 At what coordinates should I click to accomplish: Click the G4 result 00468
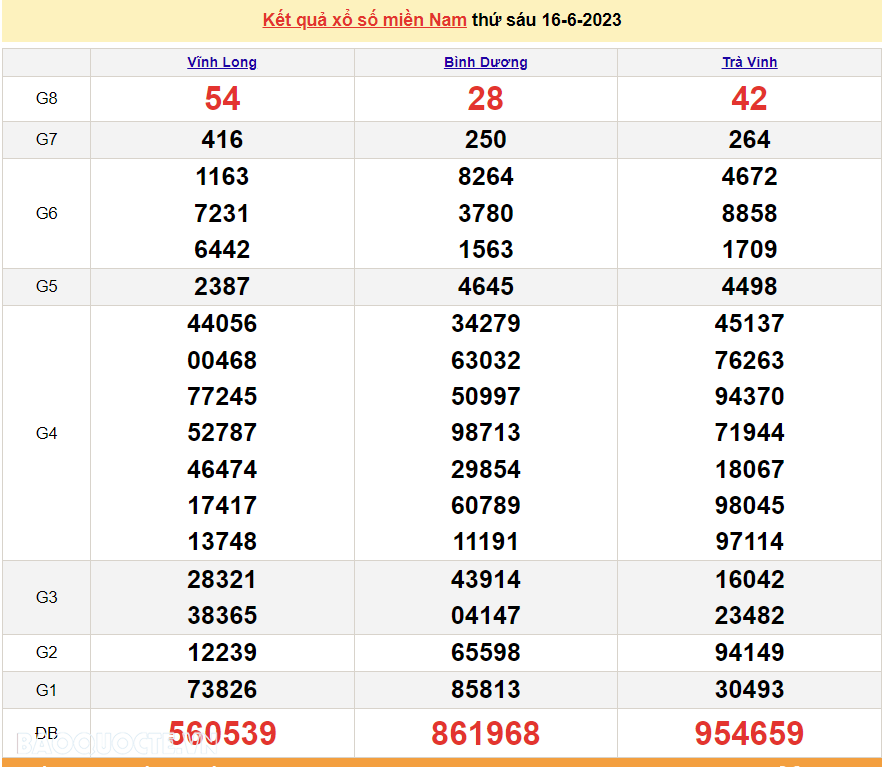pos(222,360)
